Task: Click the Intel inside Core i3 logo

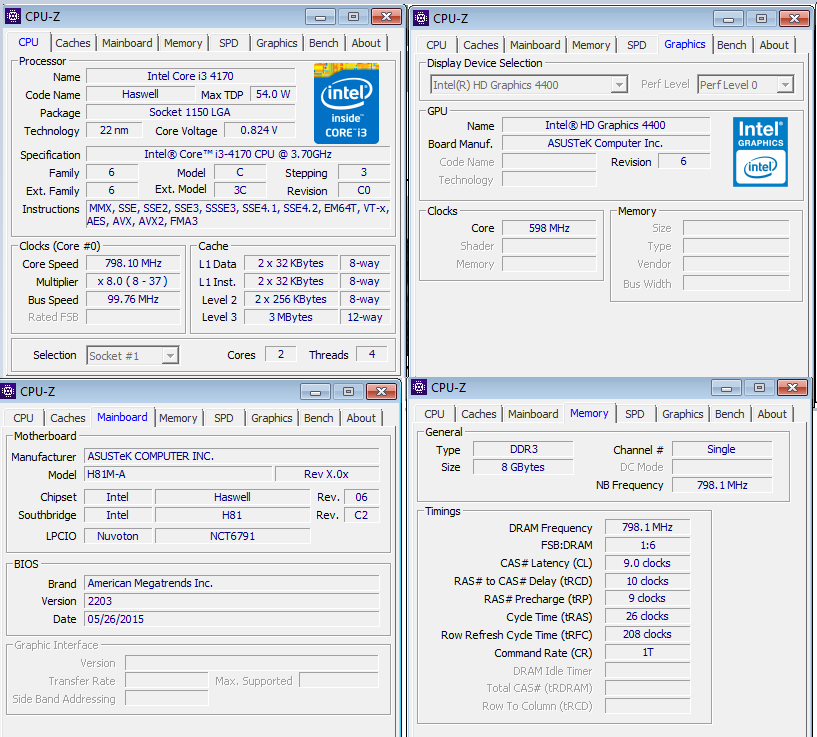Action: pyautogui.click(x=346, y=103)
